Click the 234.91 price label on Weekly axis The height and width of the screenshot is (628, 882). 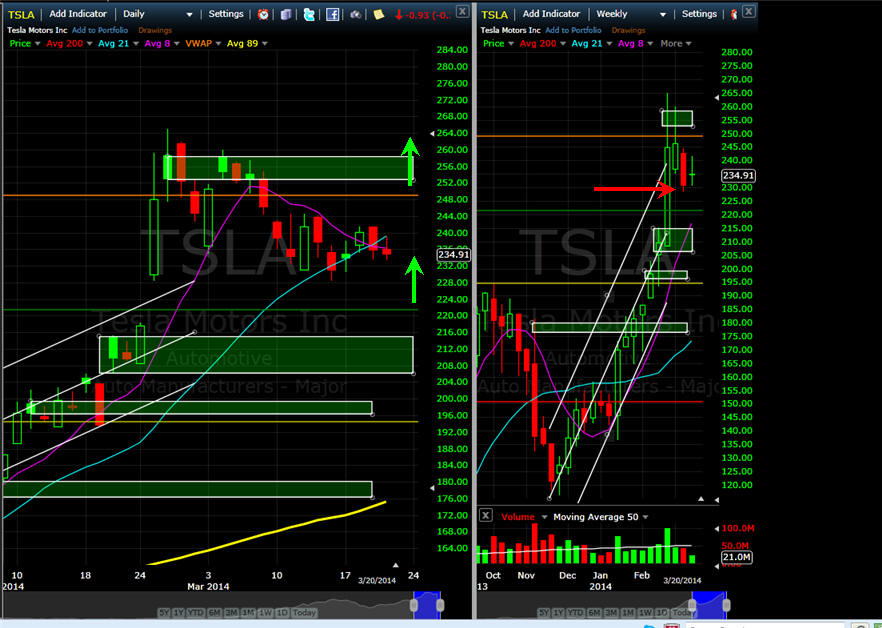pyautogui.click(x=738, y=176)
